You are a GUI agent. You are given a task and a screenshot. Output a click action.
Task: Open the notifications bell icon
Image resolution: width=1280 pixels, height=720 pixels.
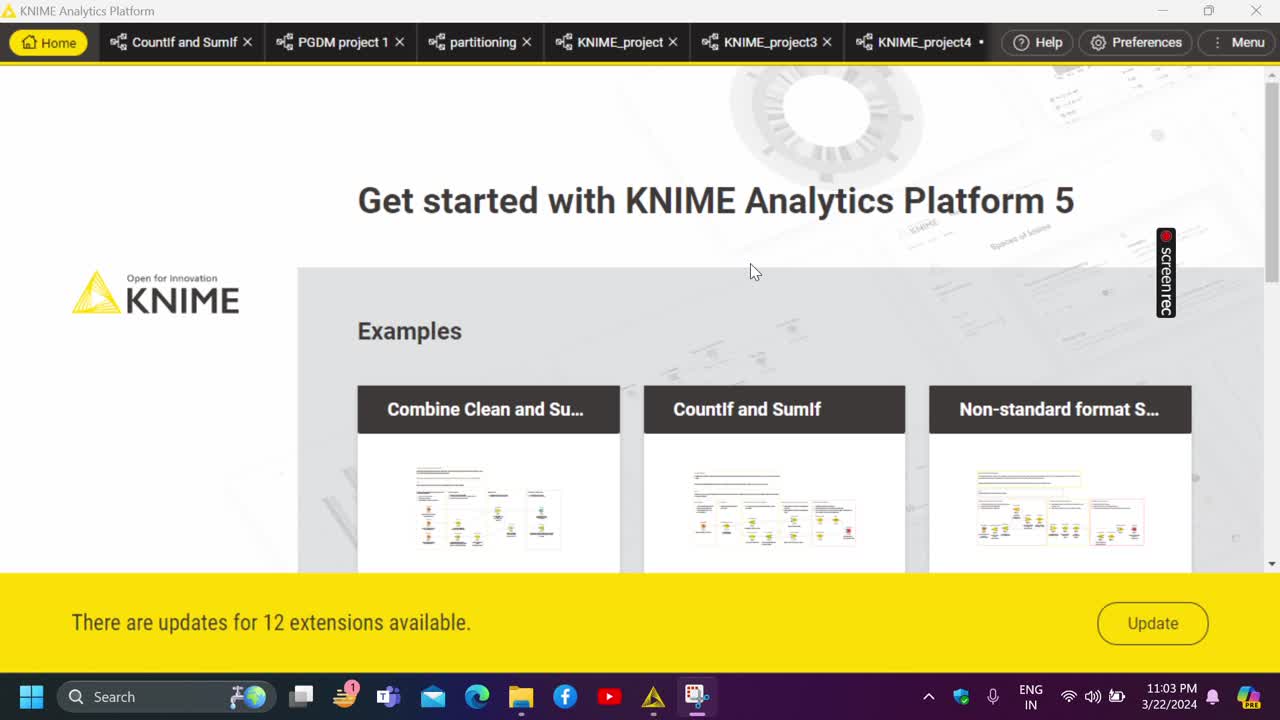click(x=1213, y=697)
